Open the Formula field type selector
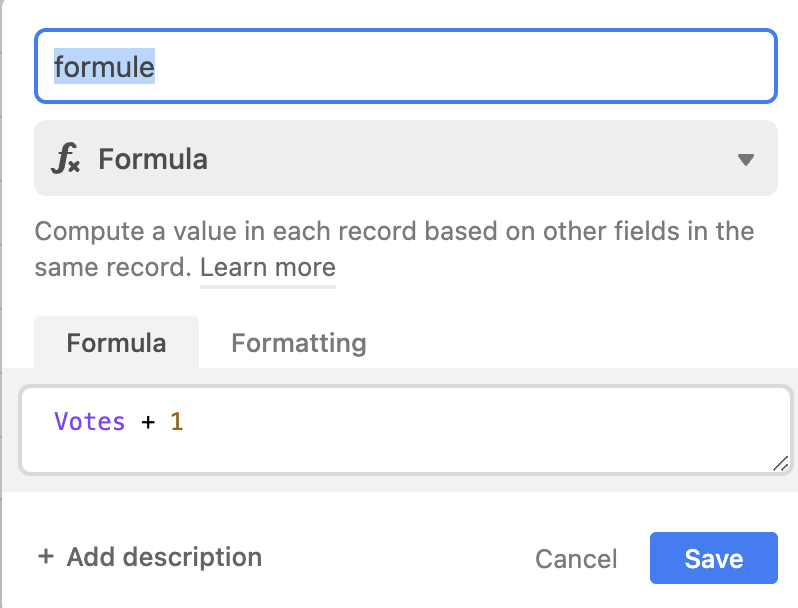798x608 pixels. click(x=406, y=158)
